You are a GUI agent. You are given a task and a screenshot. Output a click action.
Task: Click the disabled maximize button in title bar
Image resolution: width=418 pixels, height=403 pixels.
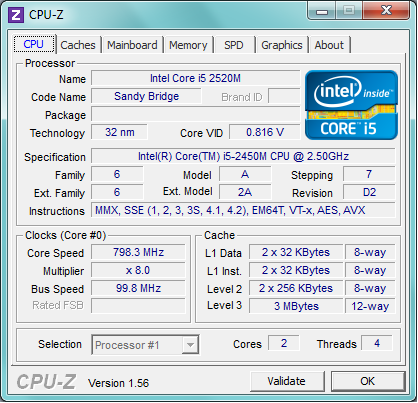tap(349, 11)
